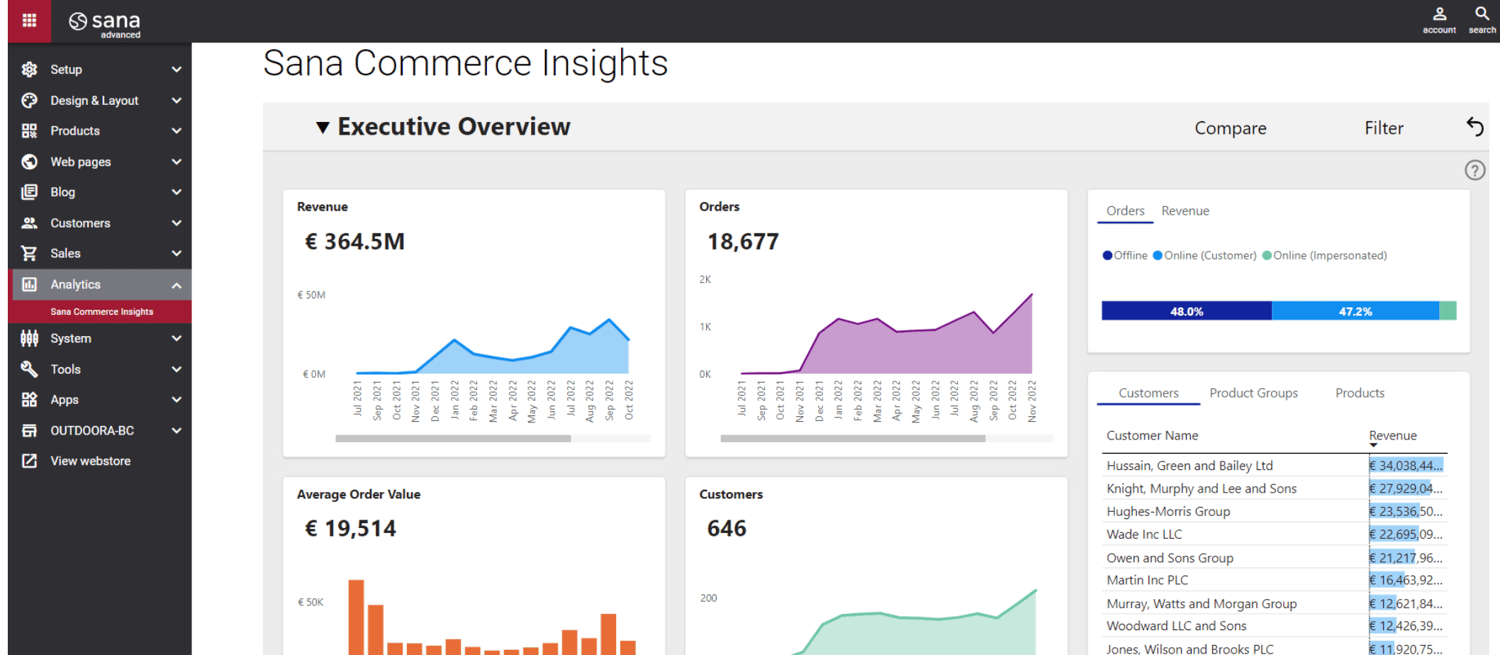1500x655 pixels.
Task: Click the Compare button
Action: pyautogui.click(x=1230, y=128)
